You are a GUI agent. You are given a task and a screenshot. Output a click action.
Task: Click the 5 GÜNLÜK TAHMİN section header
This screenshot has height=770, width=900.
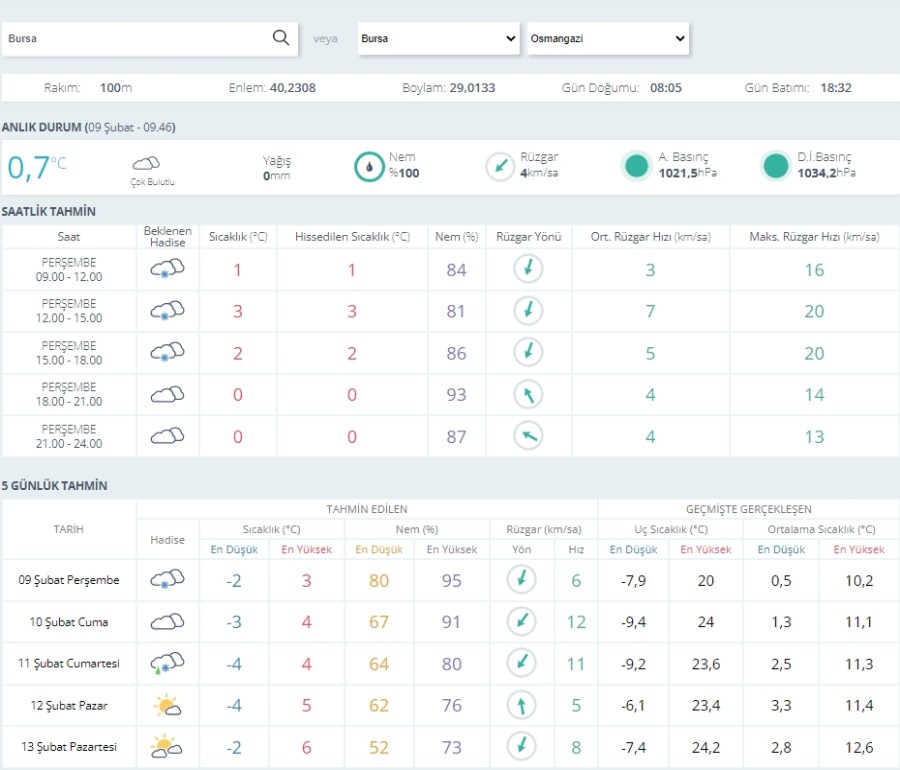point(55,486)
